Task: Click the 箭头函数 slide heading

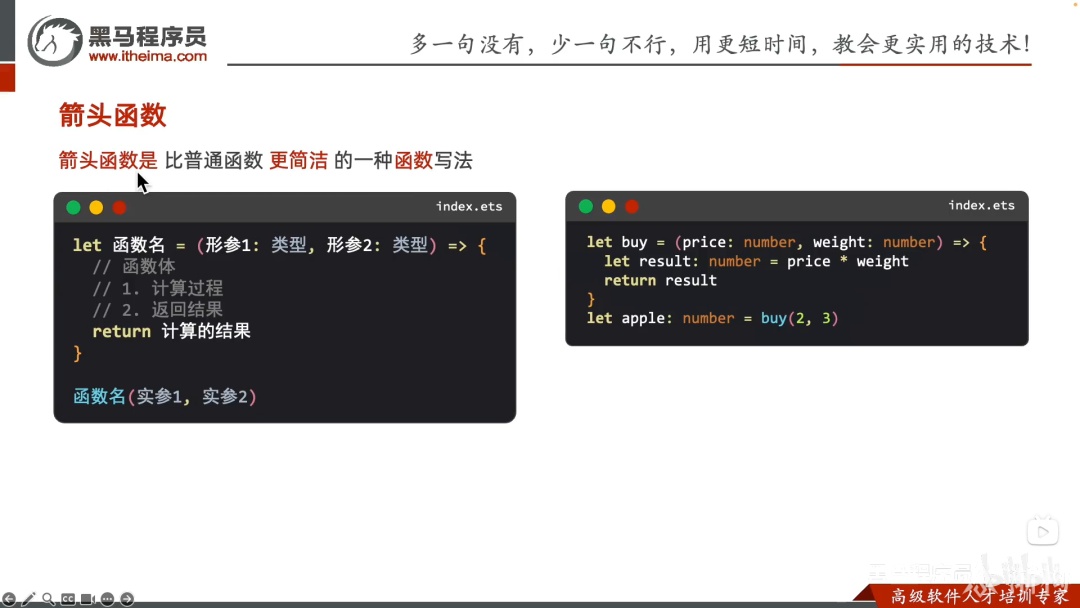Action: click(x=112, y=115)
